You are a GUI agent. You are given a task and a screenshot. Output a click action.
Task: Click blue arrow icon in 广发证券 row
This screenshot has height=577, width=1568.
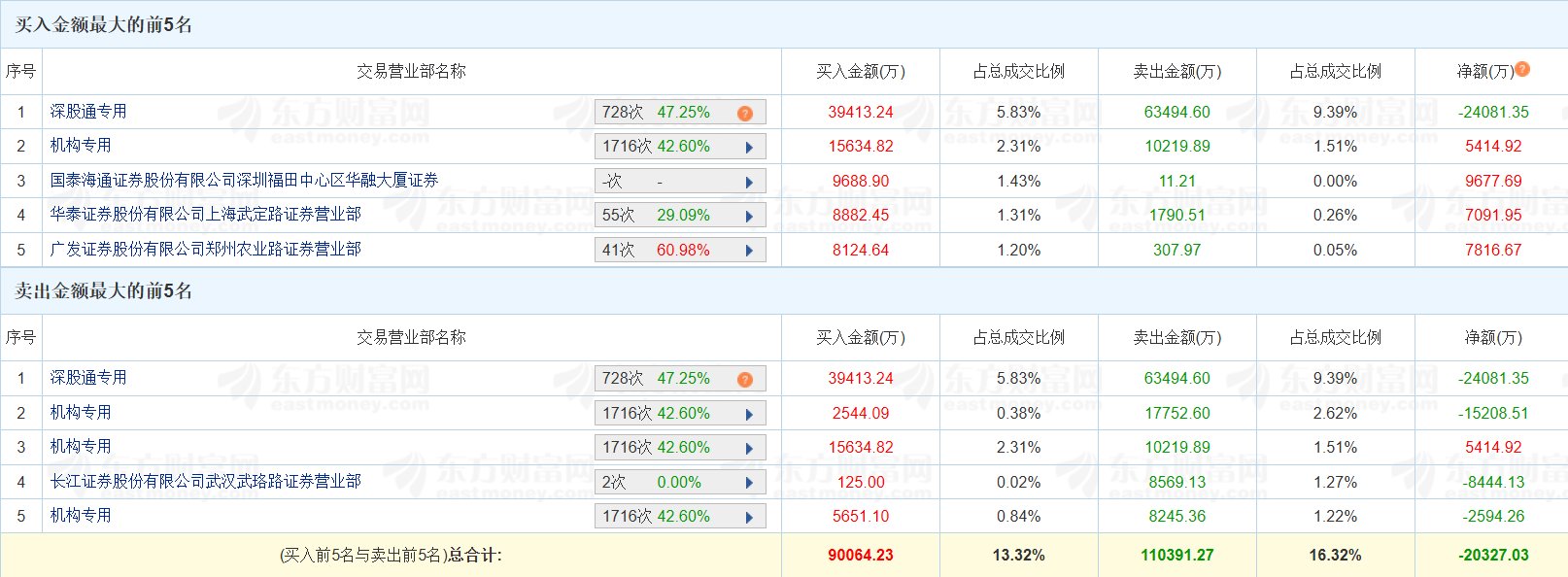749,251
